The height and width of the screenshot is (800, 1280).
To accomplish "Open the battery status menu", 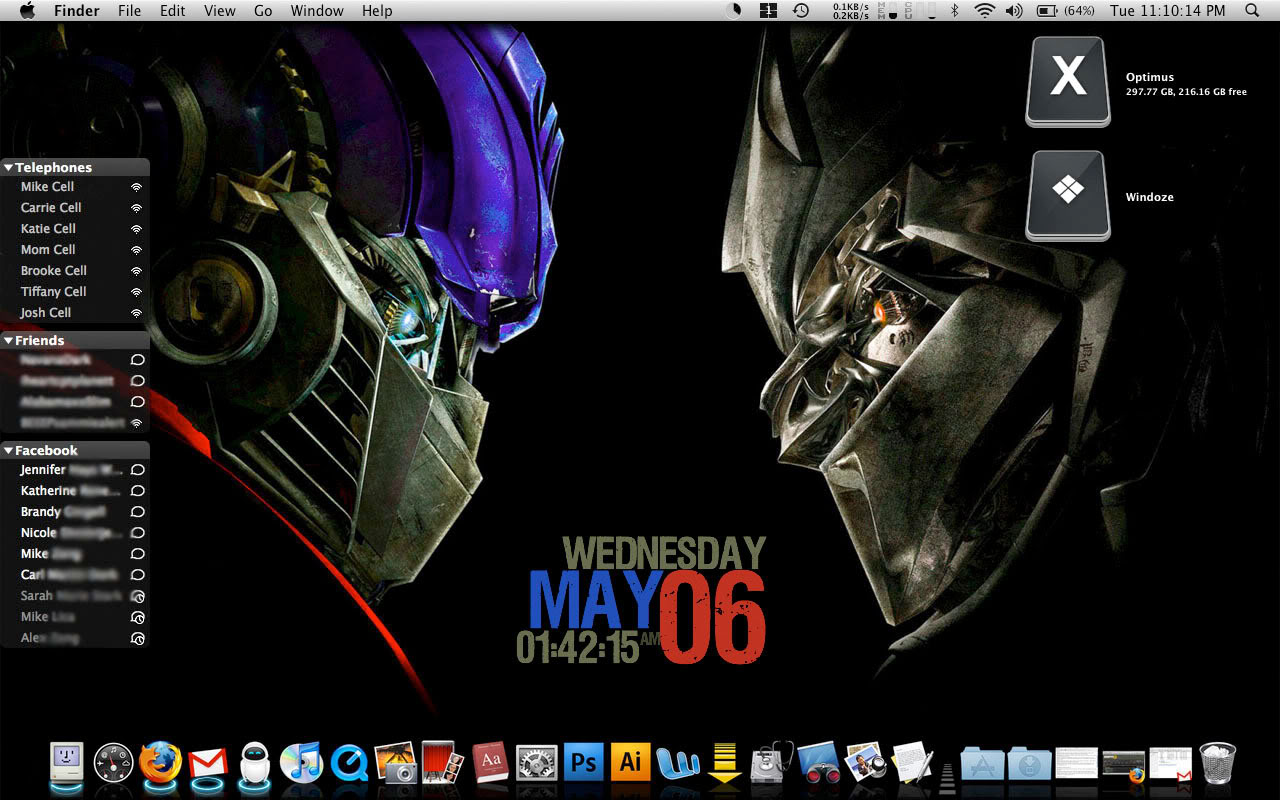I will 1065,10.
